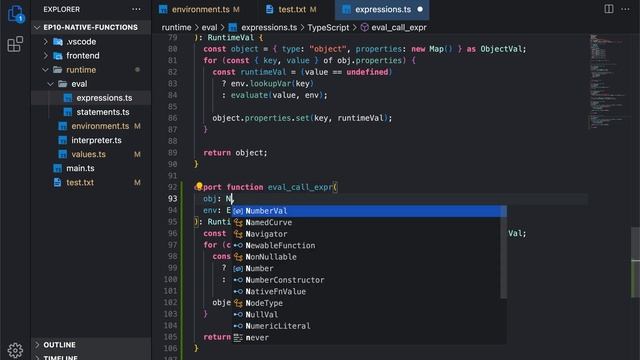Click line number 89 in gutter

(x=173, y=153)
